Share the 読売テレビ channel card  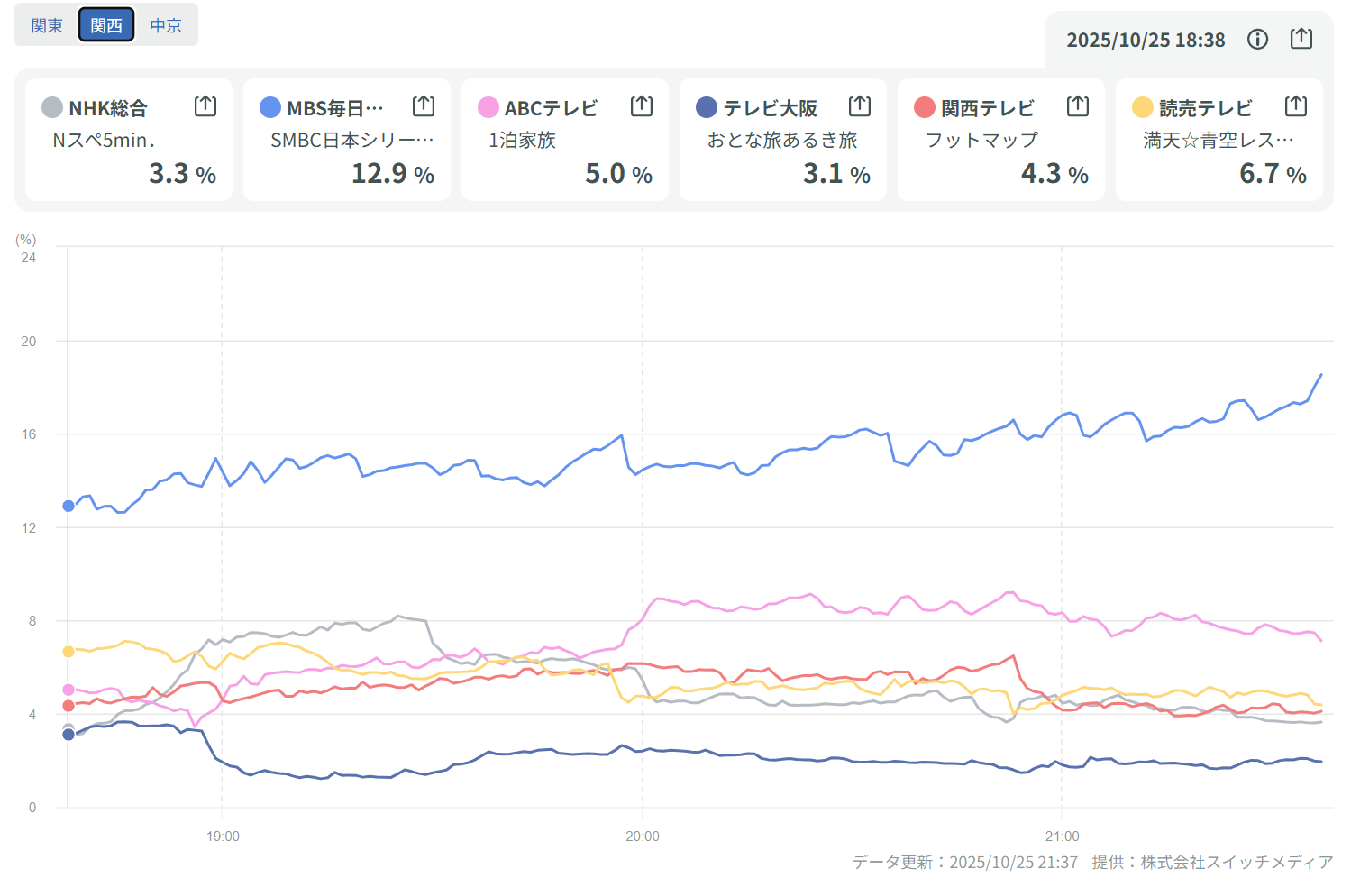click(1296, 106)
